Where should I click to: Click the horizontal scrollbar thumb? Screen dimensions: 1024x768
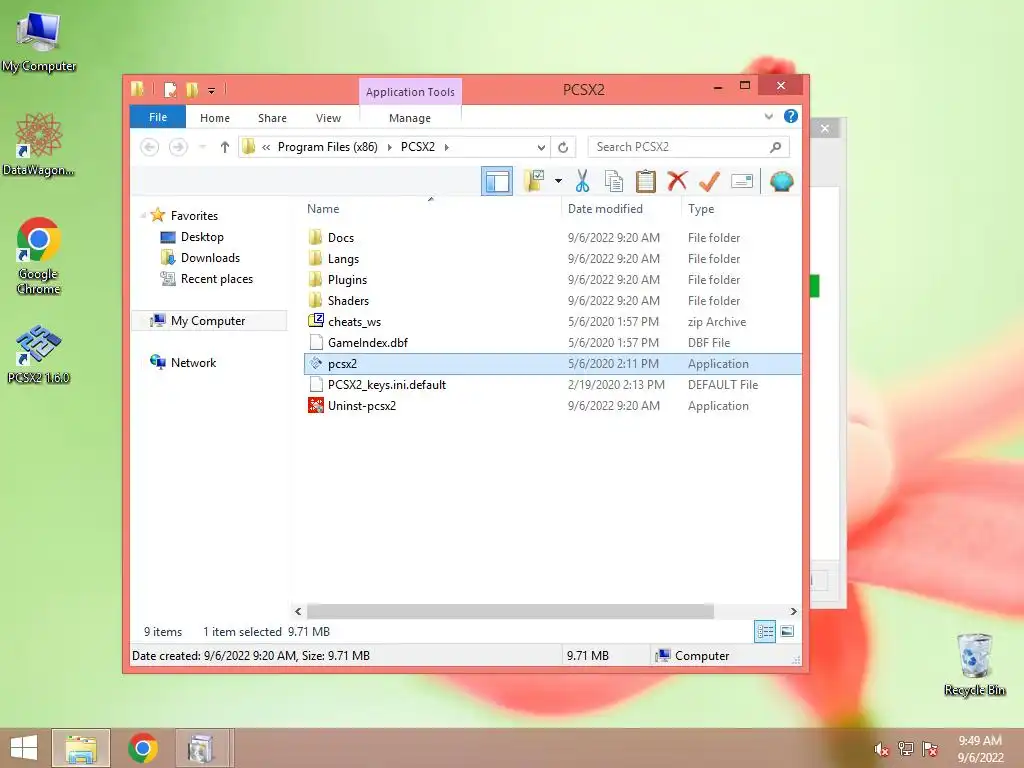pyautogui.click(x=510, y=611)
